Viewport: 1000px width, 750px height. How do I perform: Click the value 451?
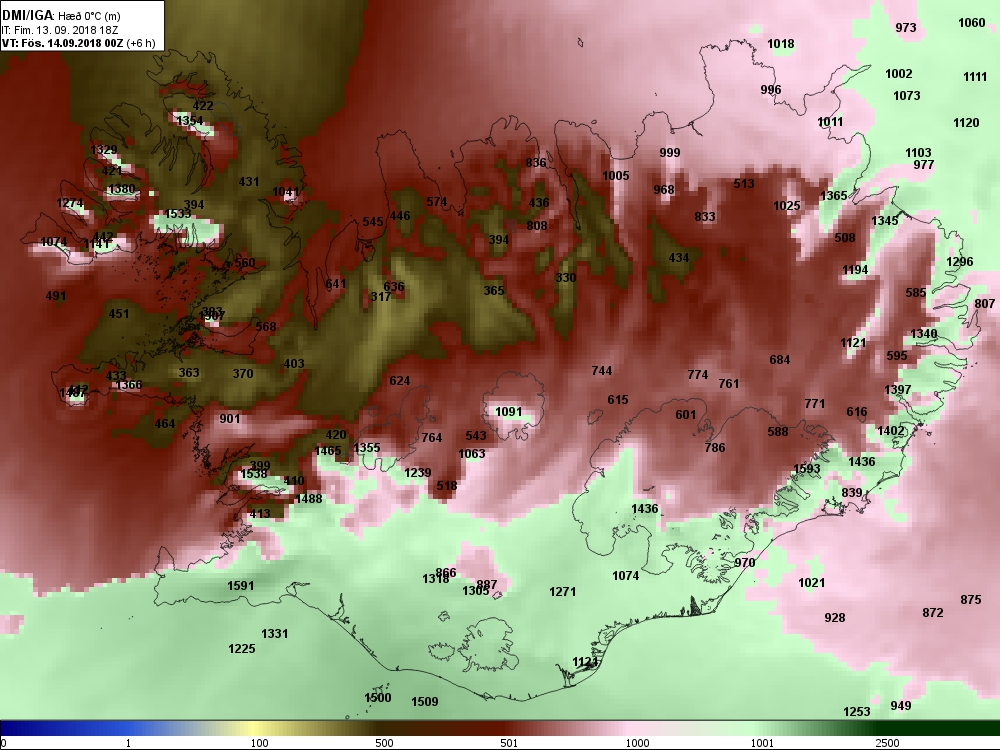click(119, 314)
